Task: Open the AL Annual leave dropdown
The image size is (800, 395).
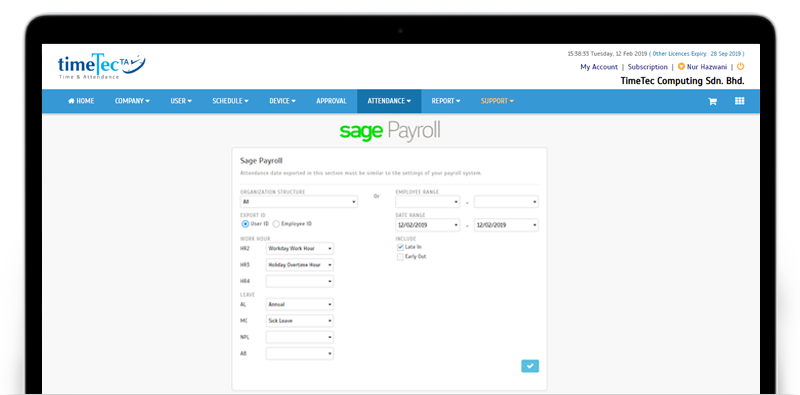Action: 300,305
